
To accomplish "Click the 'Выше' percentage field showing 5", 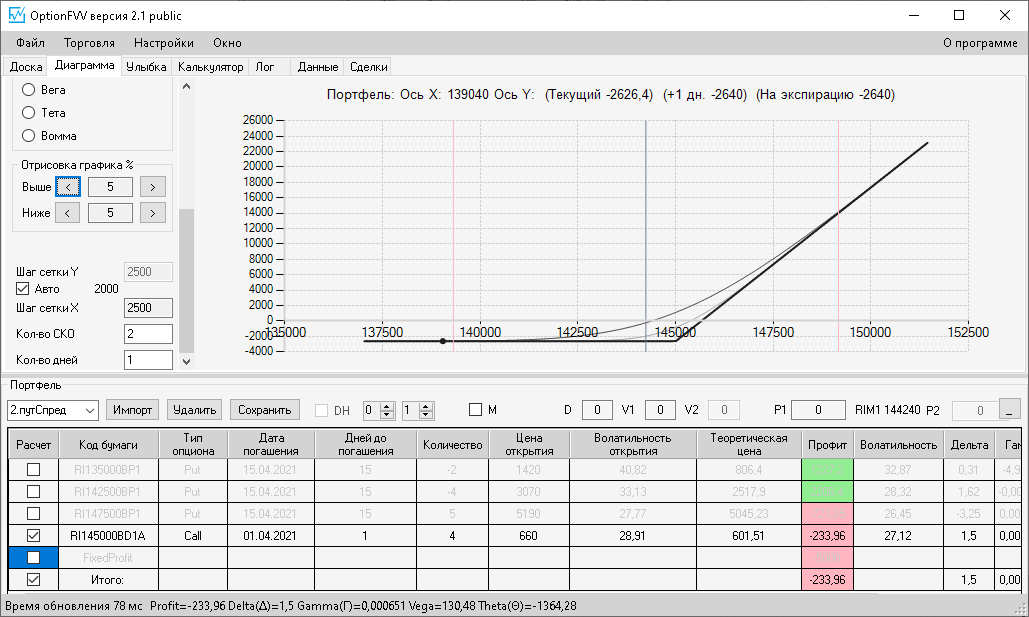I will tap(110, 187).
